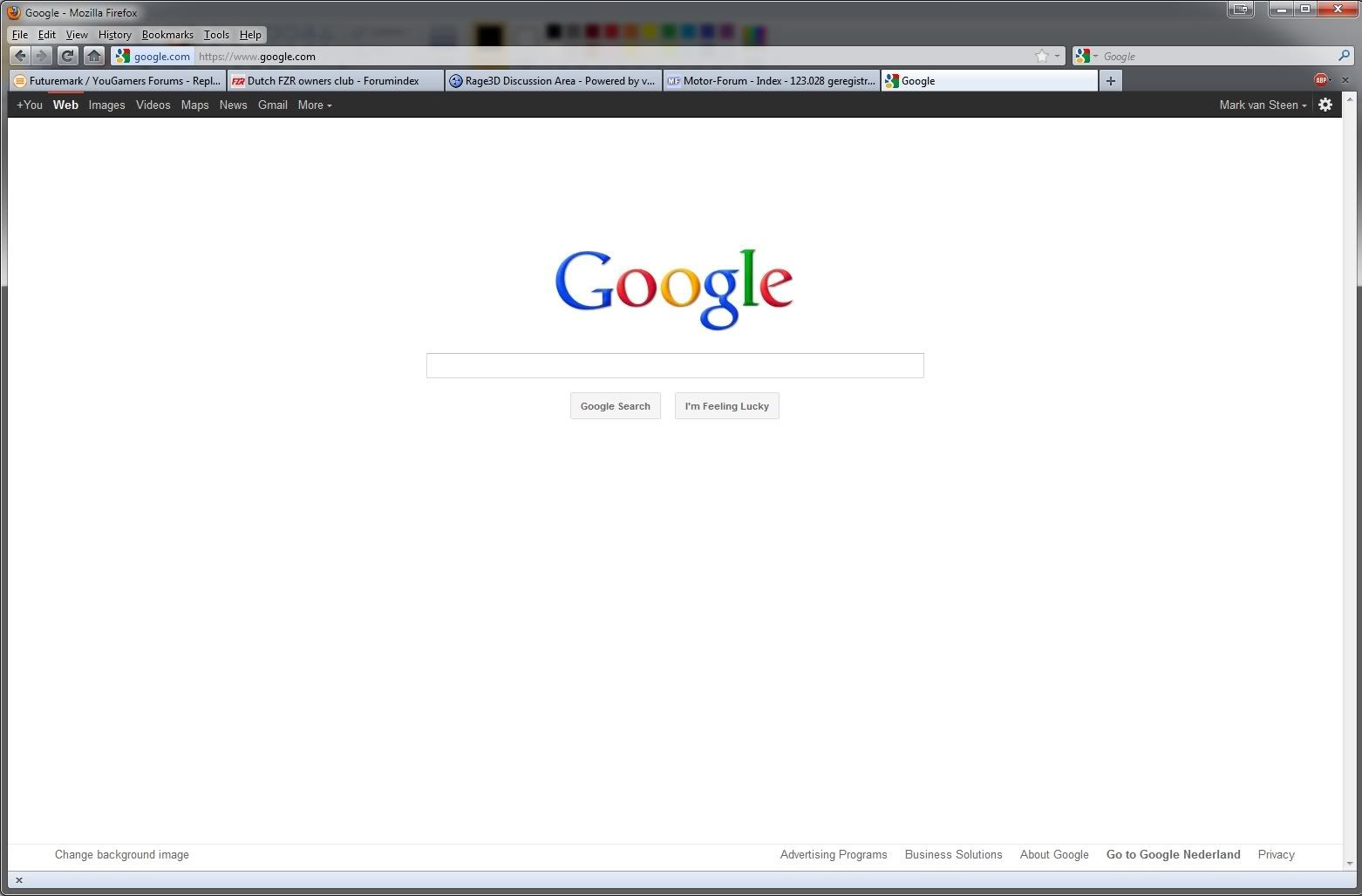Open the Edit menu
The height and width of the screenshot is (896, 1362).
(47, 35)
